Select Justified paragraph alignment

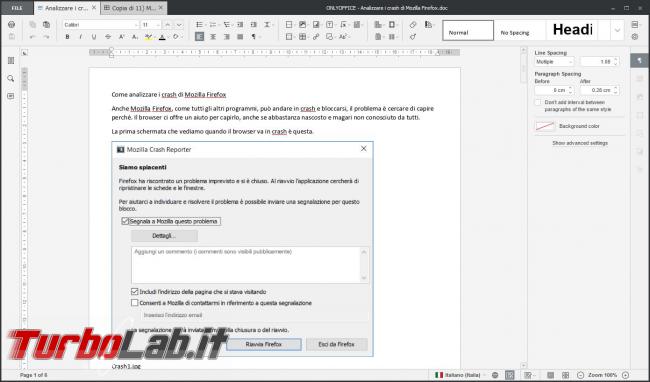[240, 37]
